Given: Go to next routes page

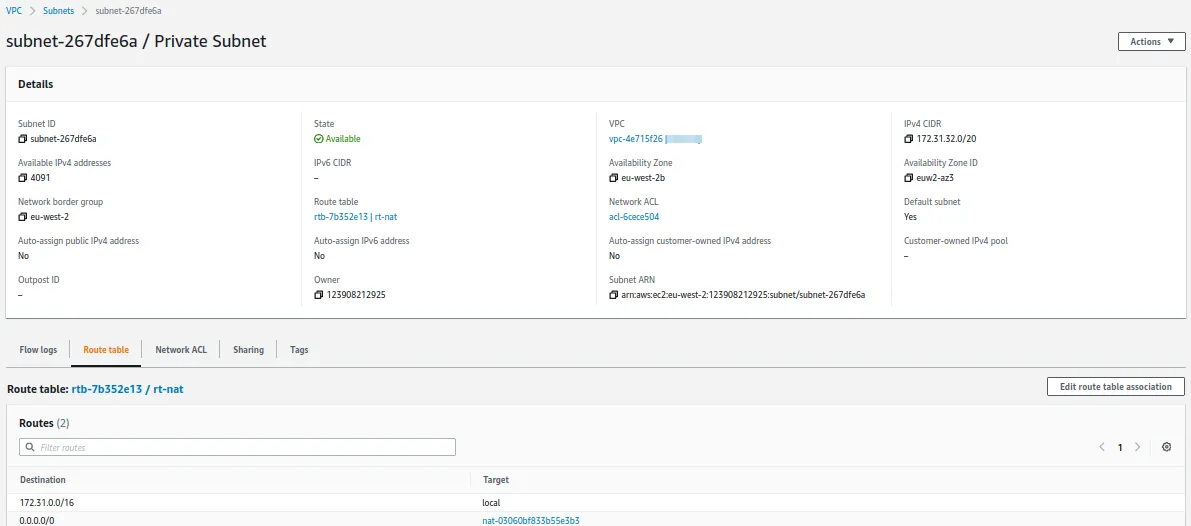Looking at the screenshot, I should click(1137, 447).
